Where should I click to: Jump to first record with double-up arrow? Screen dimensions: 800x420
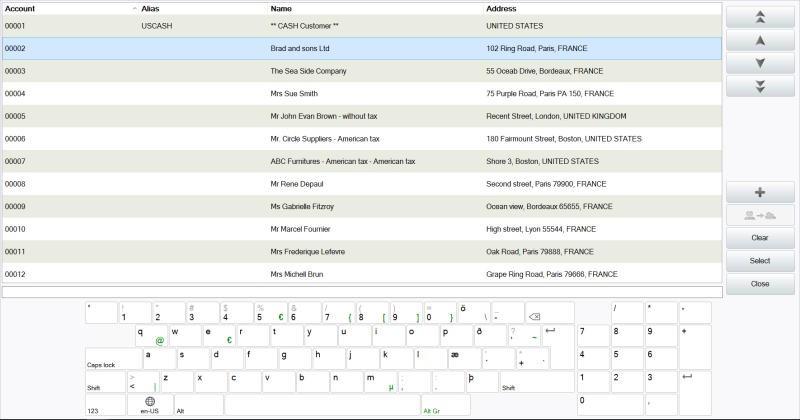pyautogui.click(x=760, y=17)
